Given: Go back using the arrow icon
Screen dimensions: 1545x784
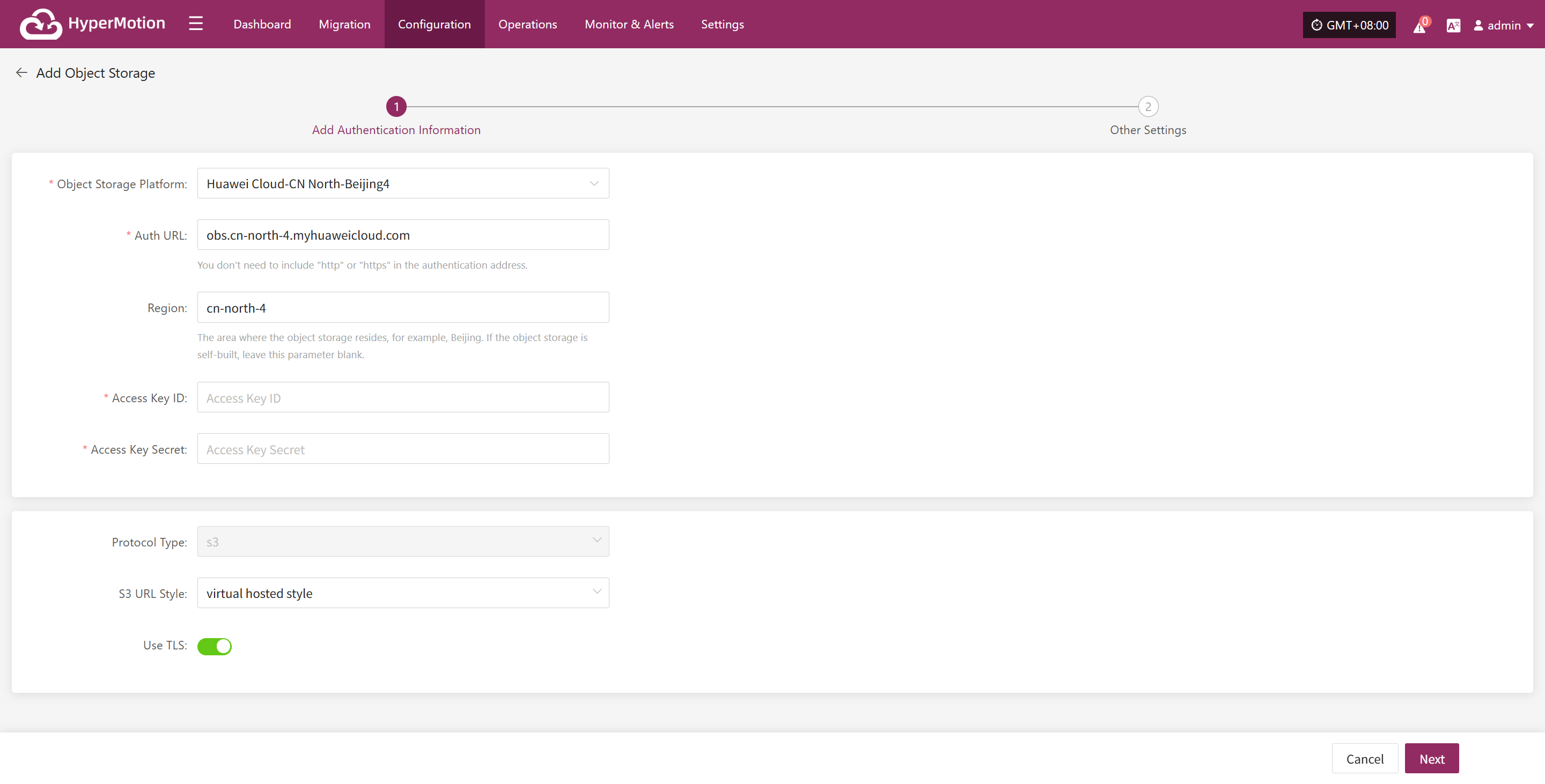Looking at the screenshot, I should click(x=21, y=72).
